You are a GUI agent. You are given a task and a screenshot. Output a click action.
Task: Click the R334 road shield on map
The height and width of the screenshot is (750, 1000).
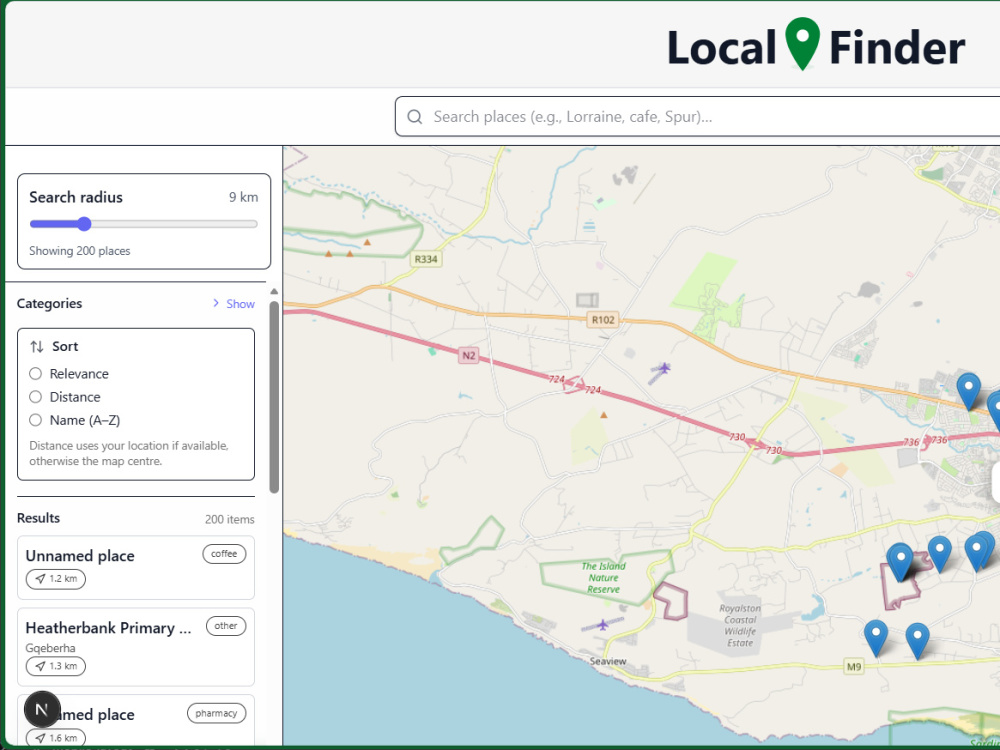(426, 259)
